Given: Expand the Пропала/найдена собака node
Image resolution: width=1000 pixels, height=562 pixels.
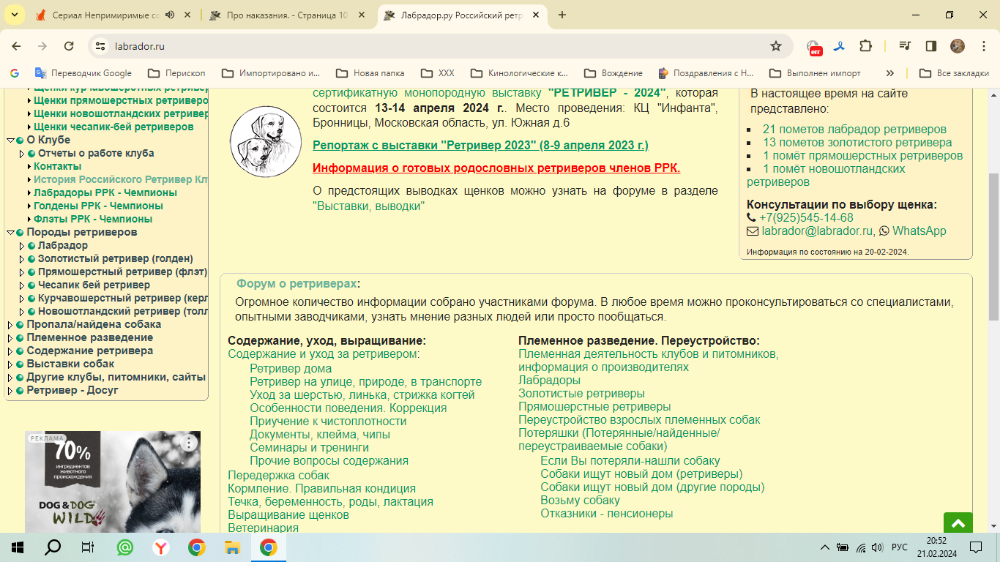Looking at the screenshot, I should [x=10, y=325].
